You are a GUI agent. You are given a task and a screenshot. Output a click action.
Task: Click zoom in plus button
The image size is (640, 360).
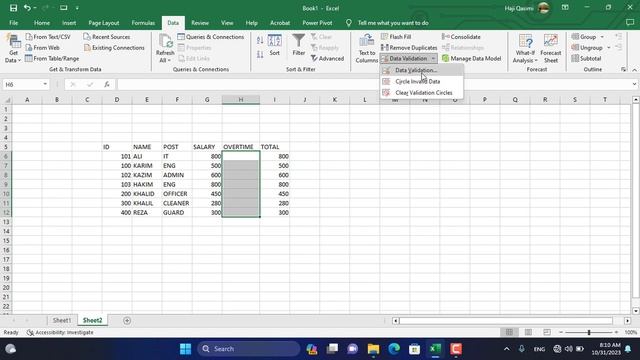click(x=616, y=332)
